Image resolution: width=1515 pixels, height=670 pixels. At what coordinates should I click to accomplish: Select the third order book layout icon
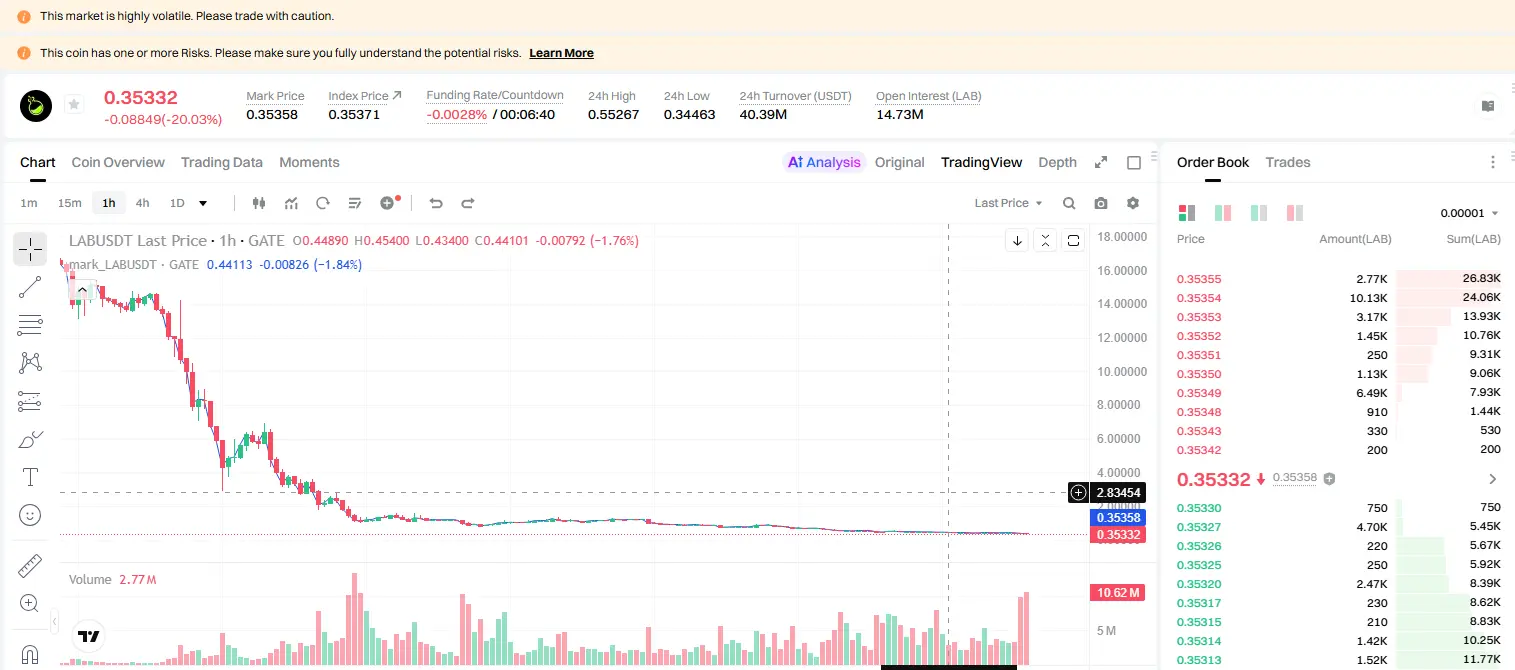coord(1259,213)
